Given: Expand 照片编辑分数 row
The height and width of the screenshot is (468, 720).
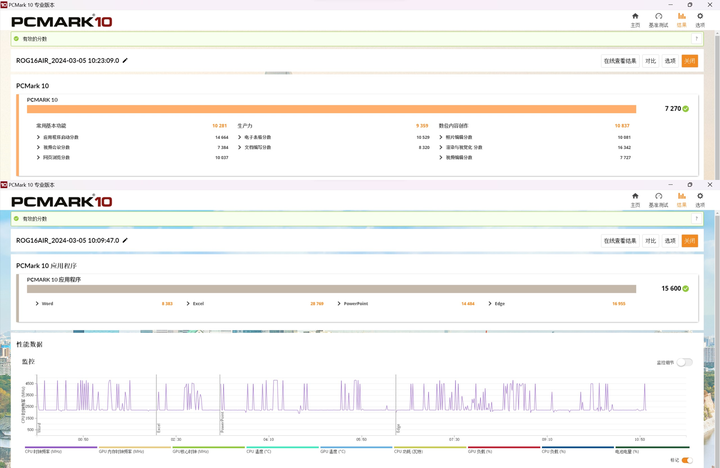Looking at the screenshot, I should point(441,137).
